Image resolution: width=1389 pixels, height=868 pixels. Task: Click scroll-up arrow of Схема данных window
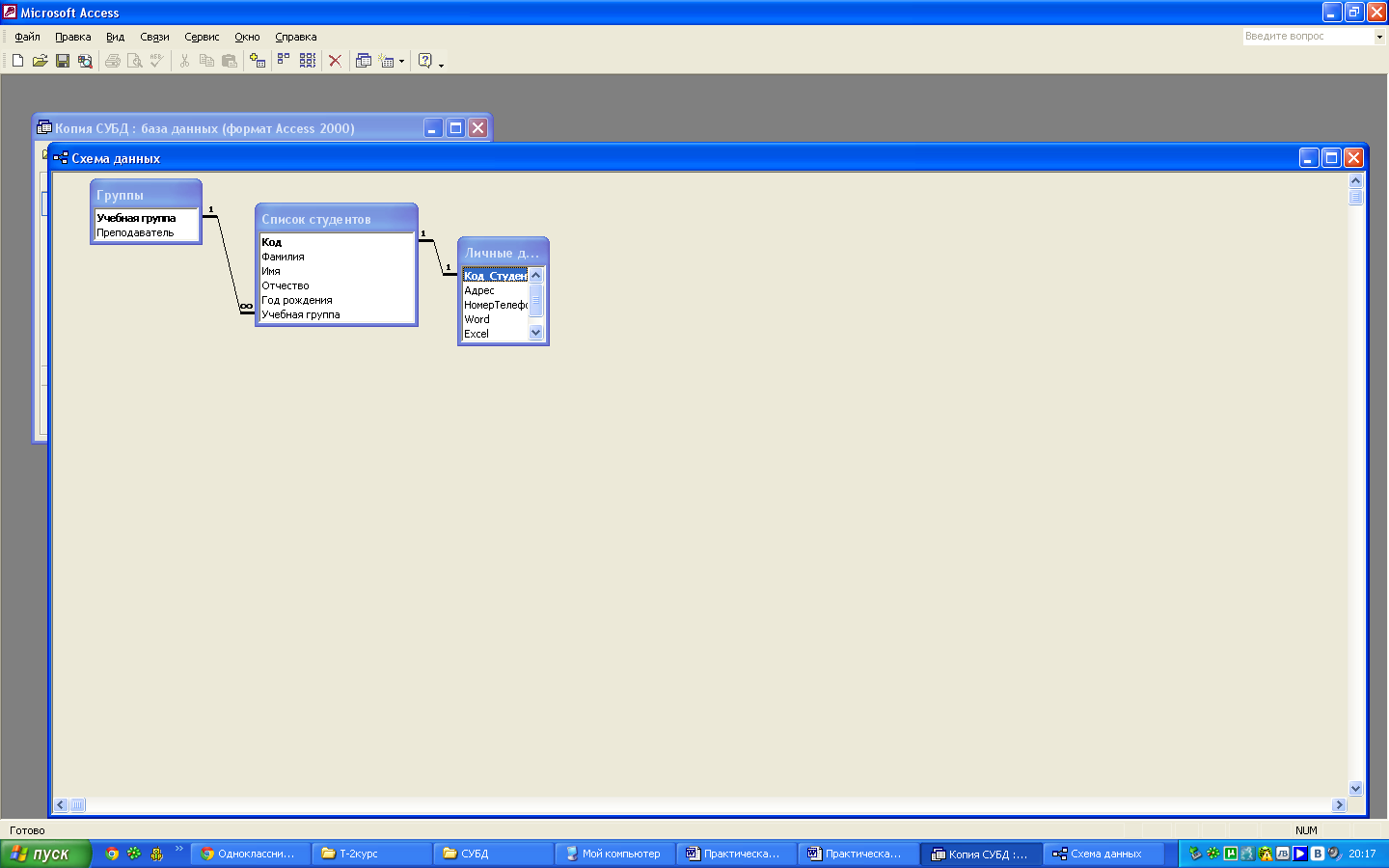[x=1355, y=180]
